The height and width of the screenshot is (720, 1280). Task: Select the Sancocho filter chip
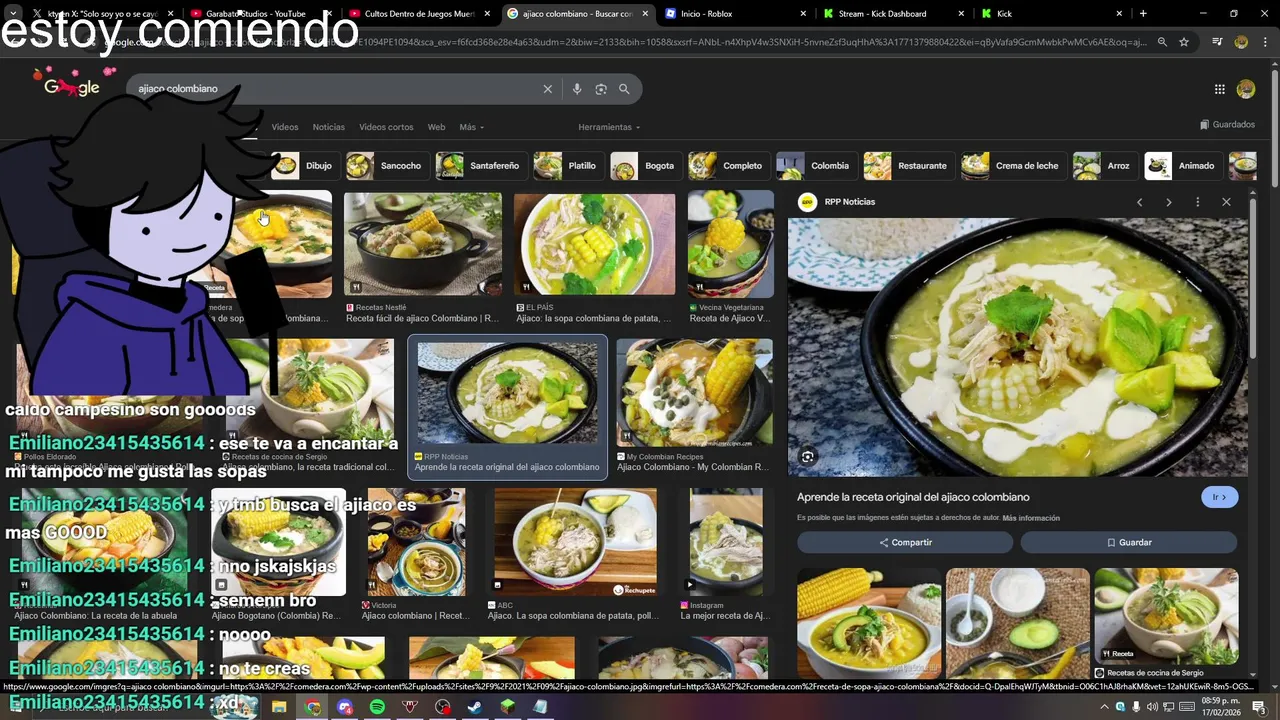(x=386, y=166)
